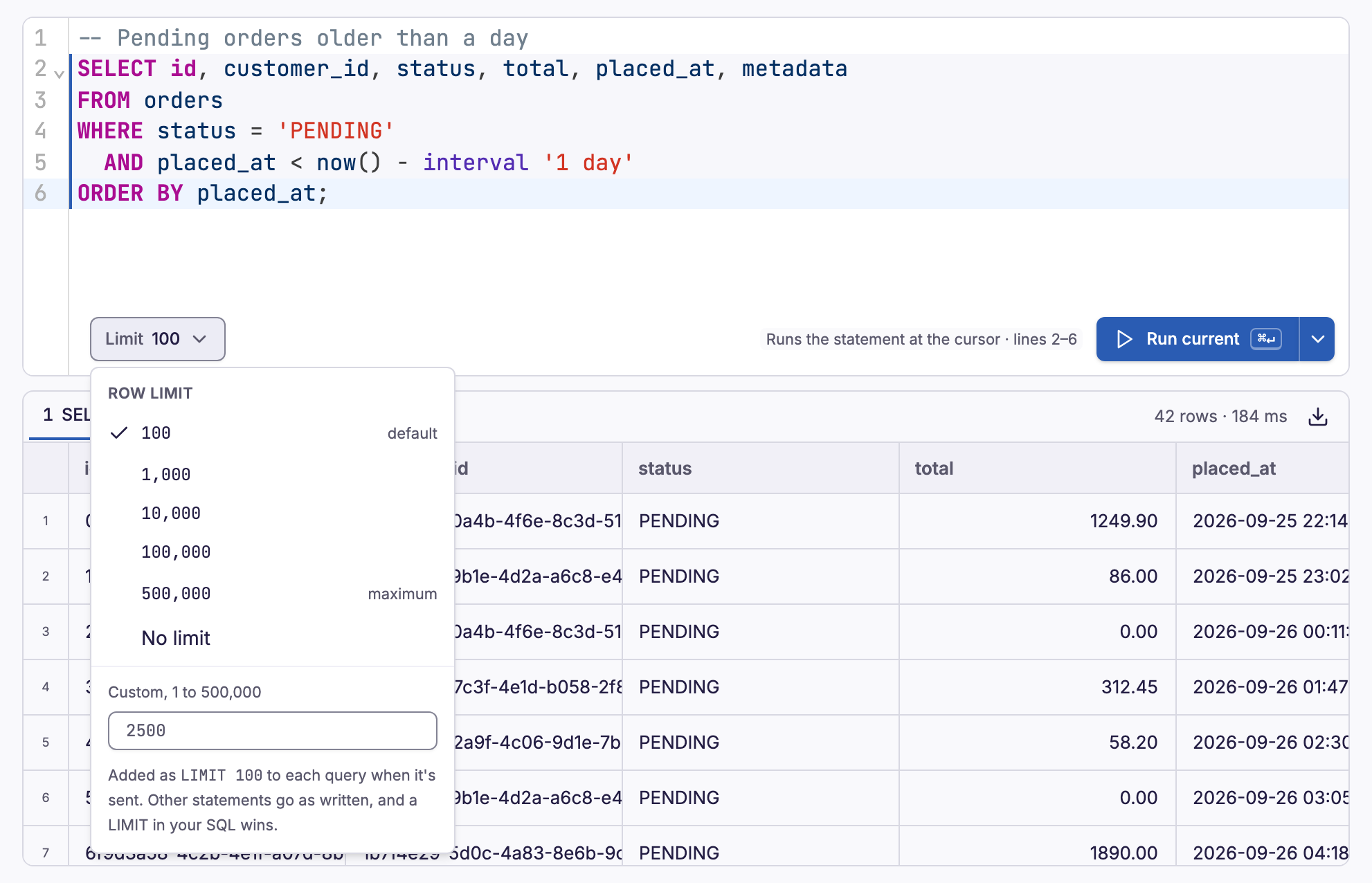This screenshot has height=883, width=1372.
Task: Click the interval '1 day' expression
Action: point(528,163)
